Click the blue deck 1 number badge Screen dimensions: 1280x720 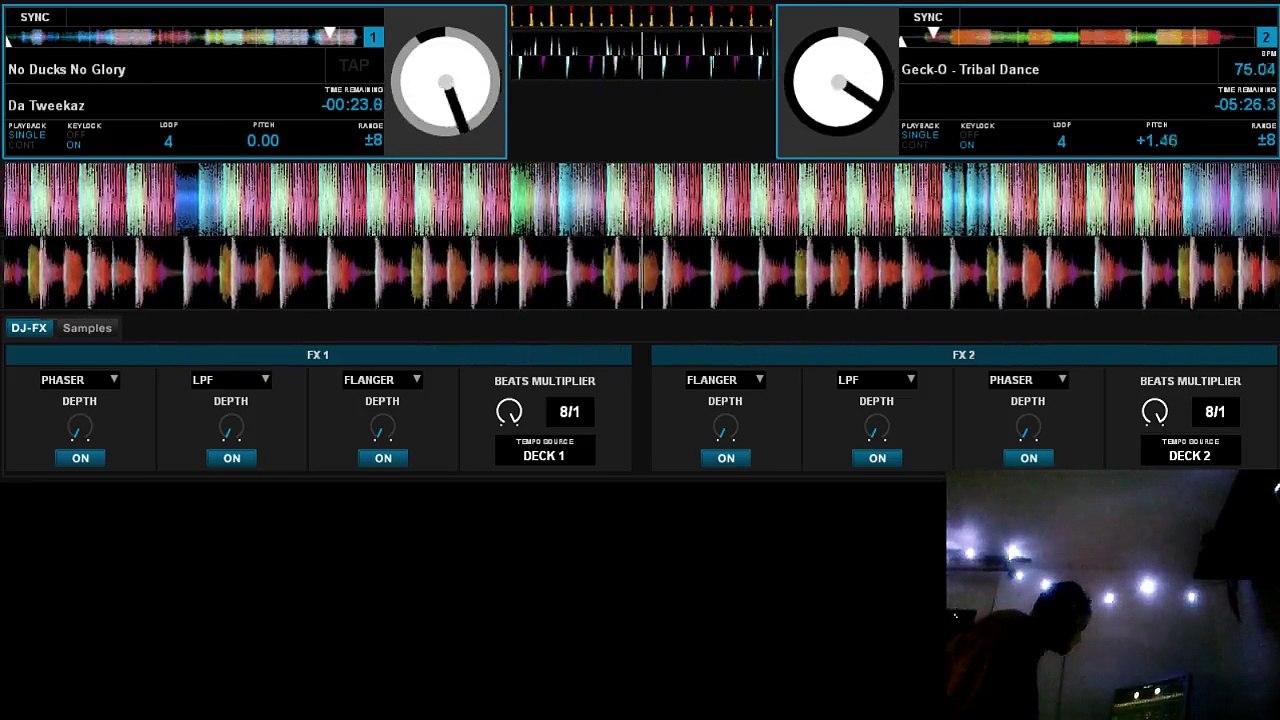tap(373, 38)
